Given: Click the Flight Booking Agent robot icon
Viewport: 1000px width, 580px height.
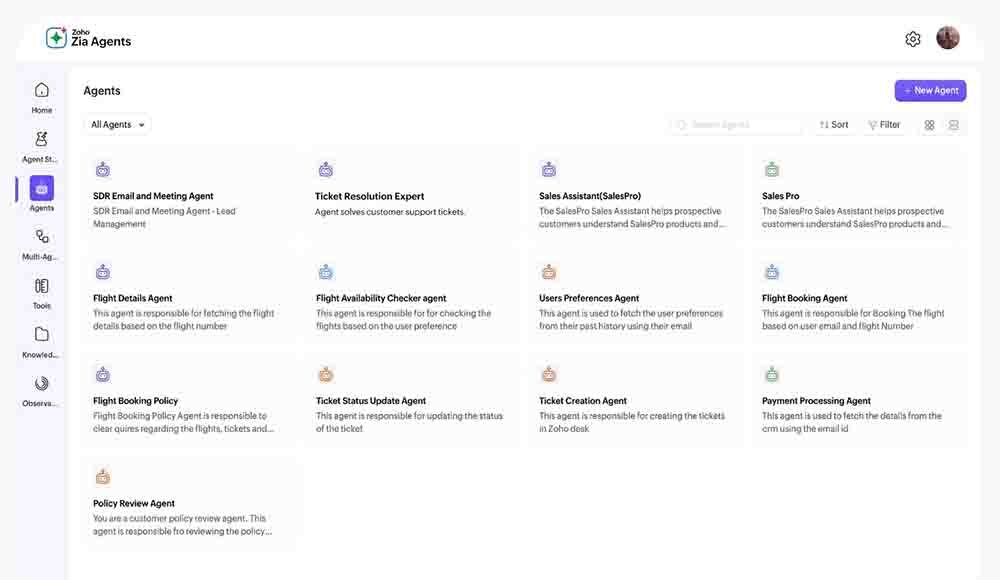Looking at the screenshot, I should click(x=772, y=272).
